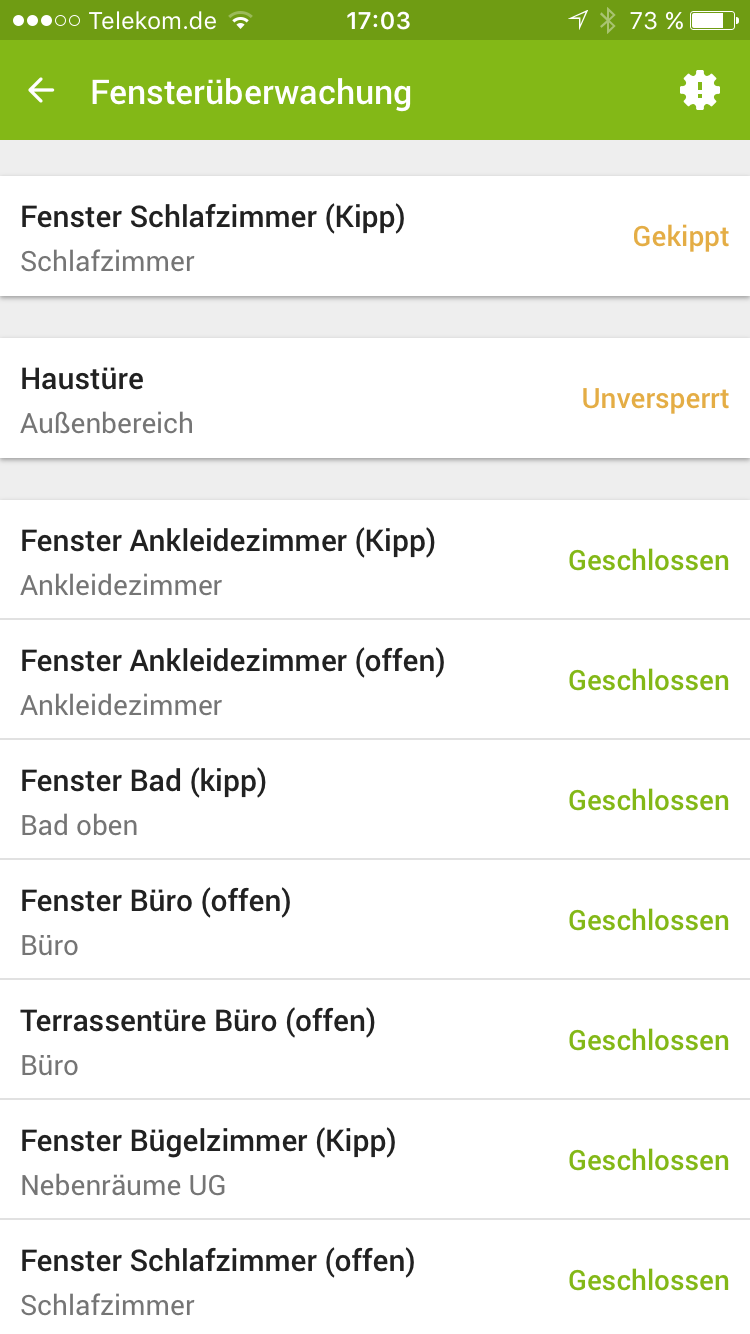Tap the 17:03 clock in status bar
The image size is (750, 1334).
(376, 20)
